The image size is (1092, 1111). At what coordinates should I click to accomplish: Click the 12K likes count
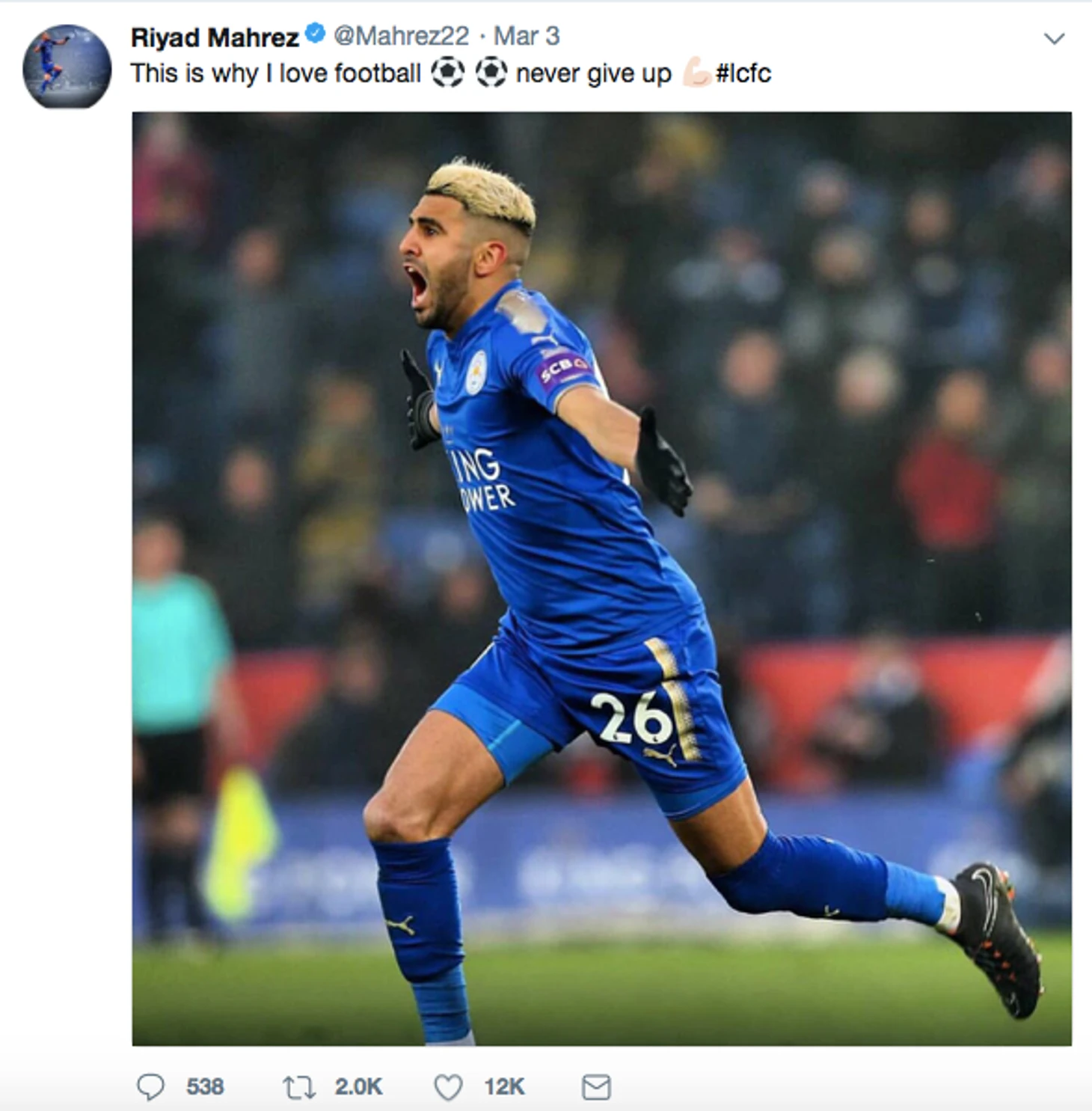coord(504,1087)
